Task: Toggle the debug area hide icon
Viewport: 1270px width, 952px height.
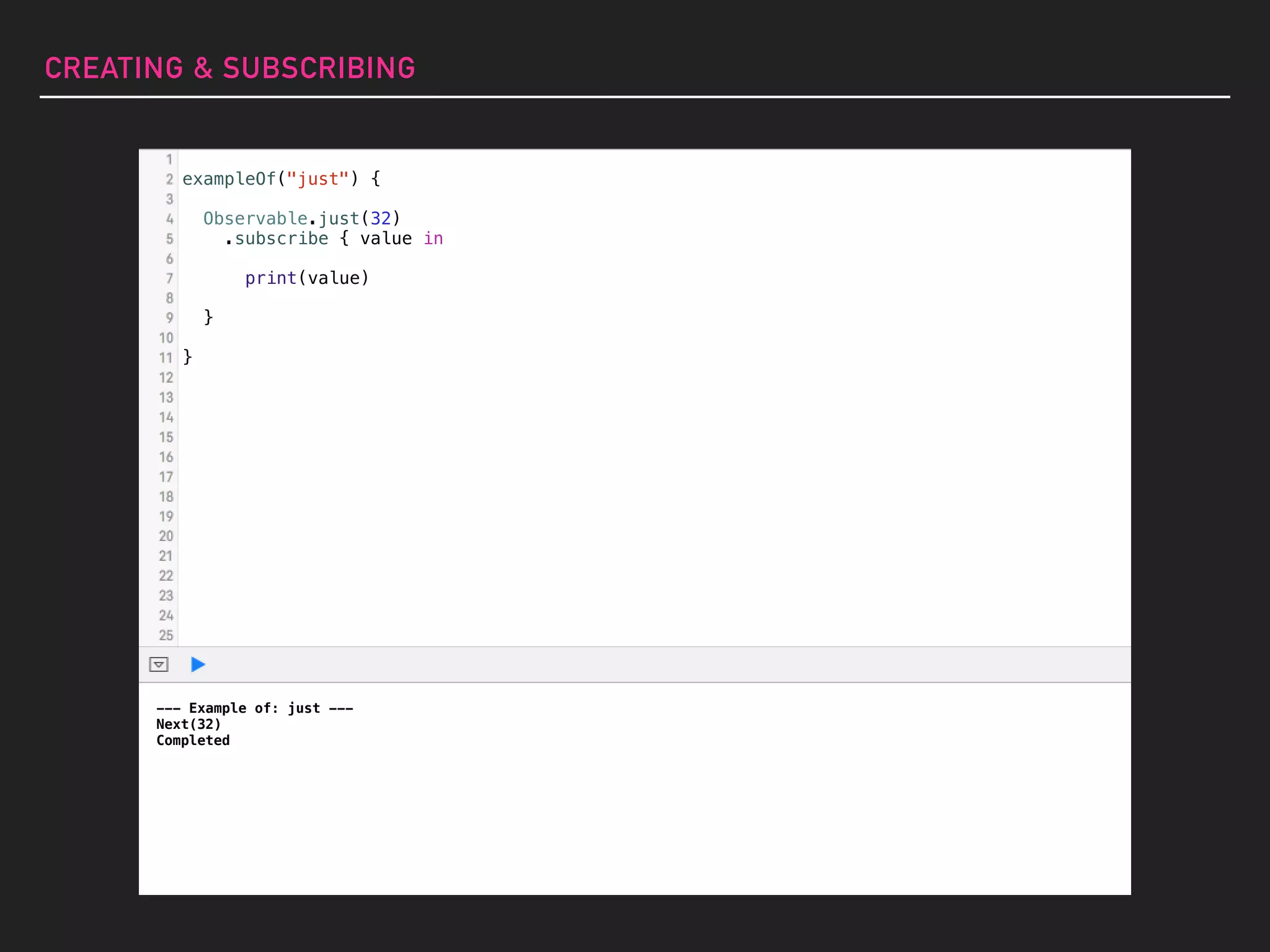Action: tap(159, 664)
